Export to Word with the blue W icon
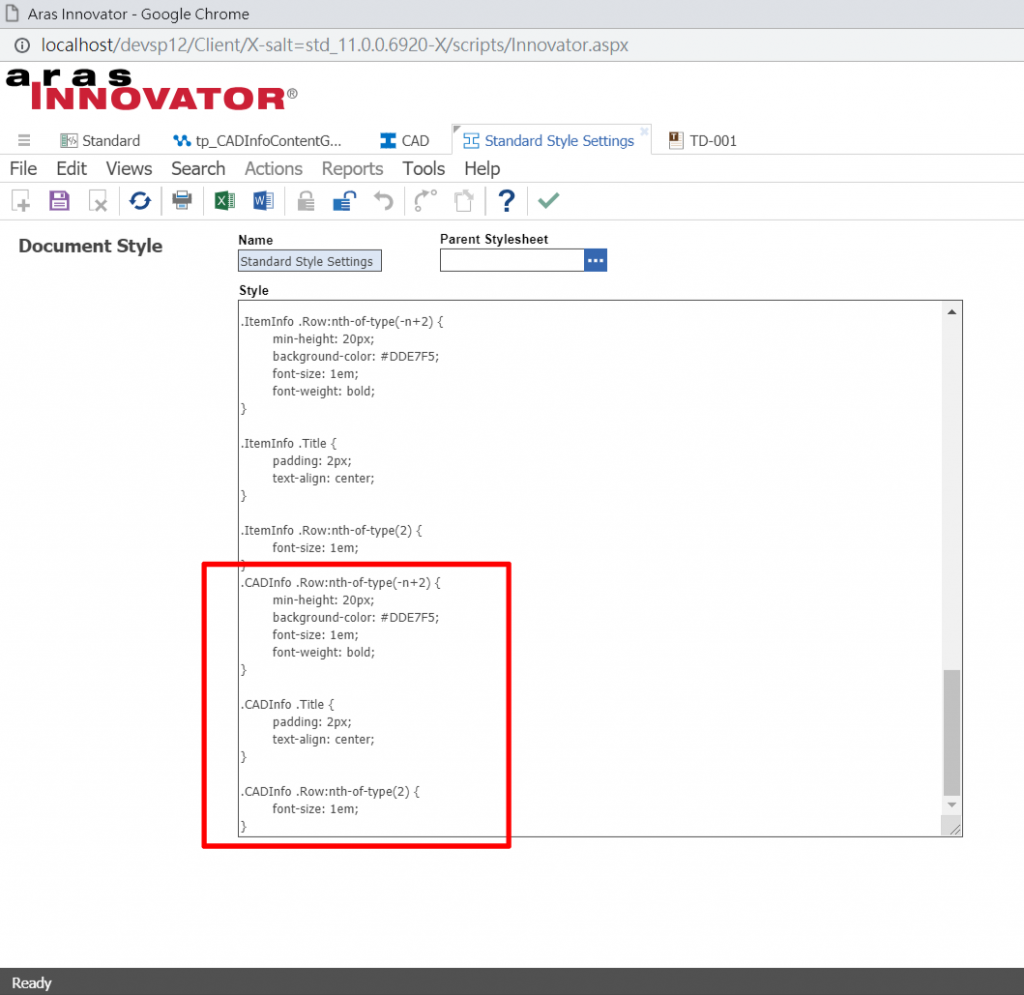 pos(263,200)
